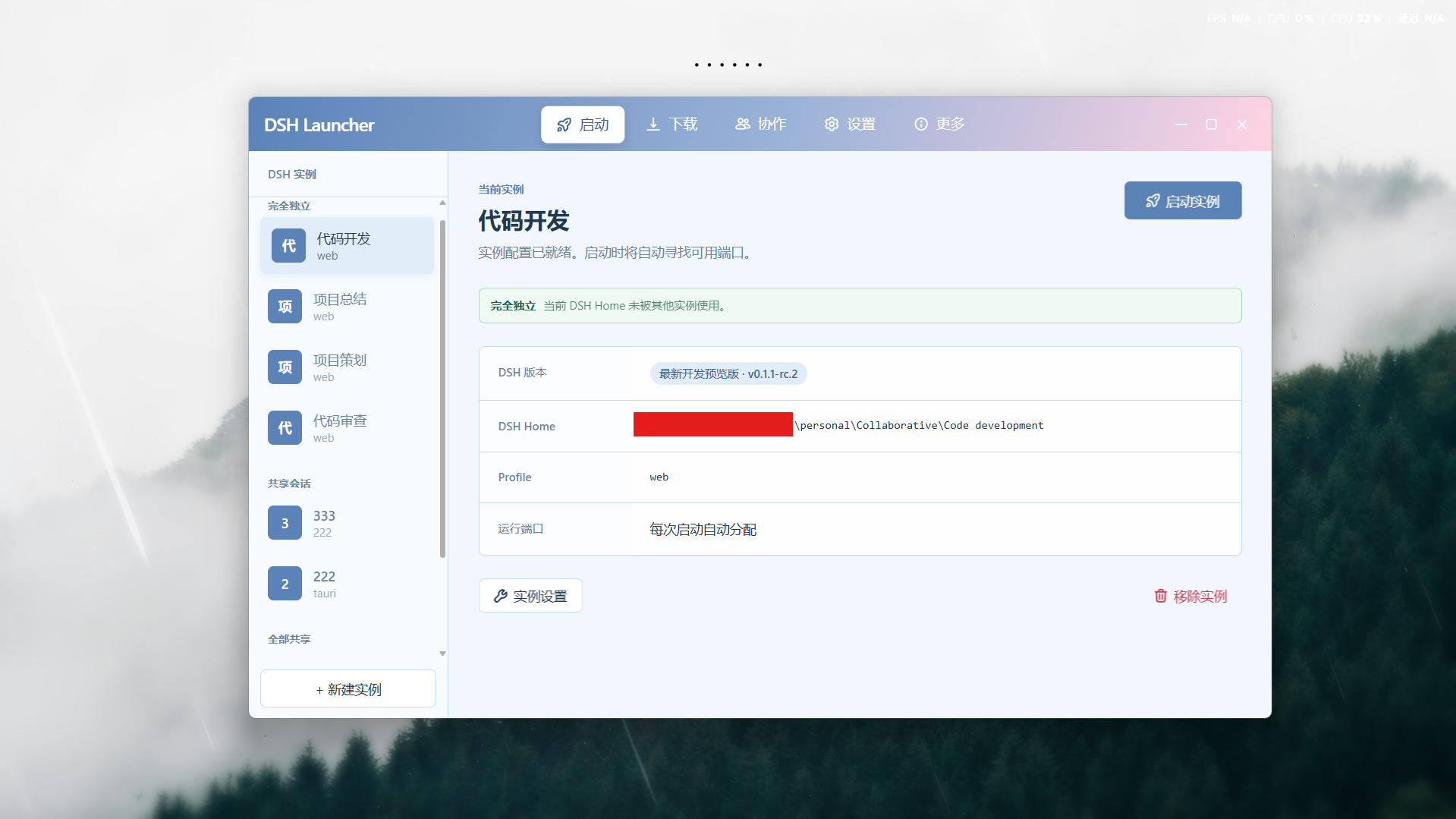Click the 全部共享 section label
This screenshot has width=1456, height=819.
click(x=289, y=639)
